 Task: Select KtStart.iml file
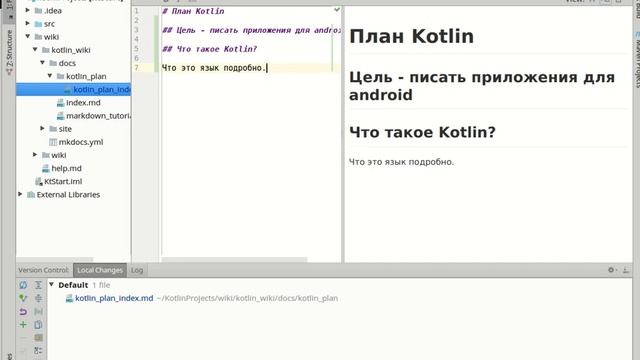coord(58,181)
